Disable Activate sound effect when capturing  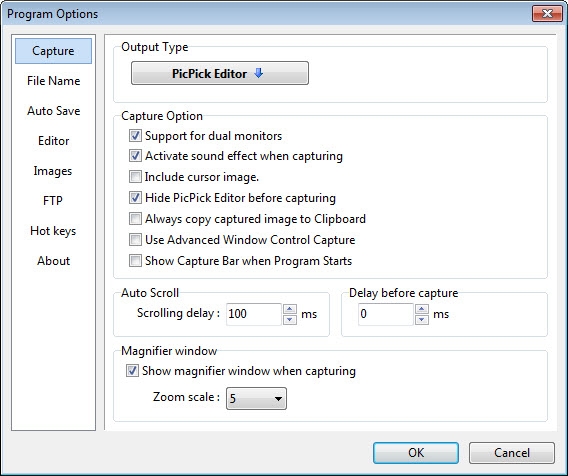(135, 156)
